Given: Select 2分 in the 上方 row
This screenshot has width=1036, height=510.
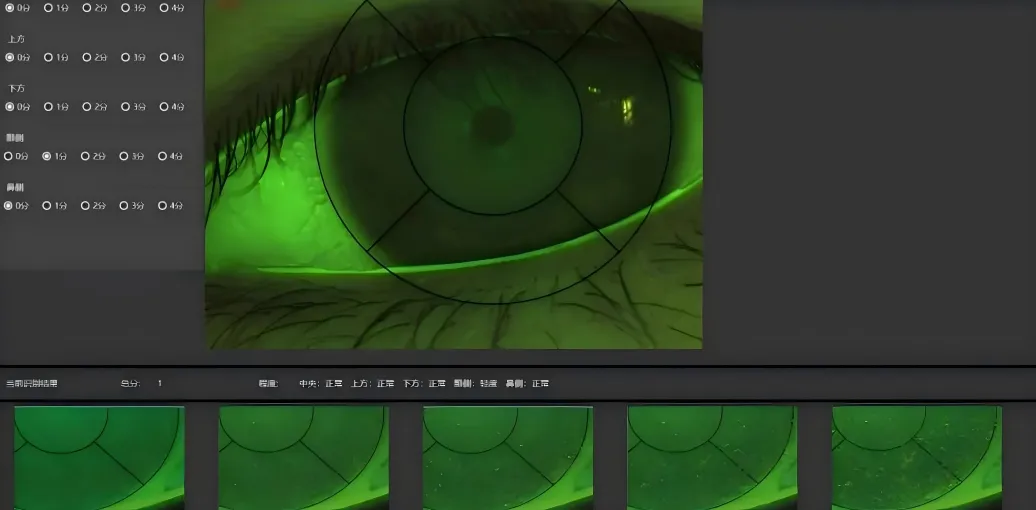Looking at the screenshot, I should point(87,57).
